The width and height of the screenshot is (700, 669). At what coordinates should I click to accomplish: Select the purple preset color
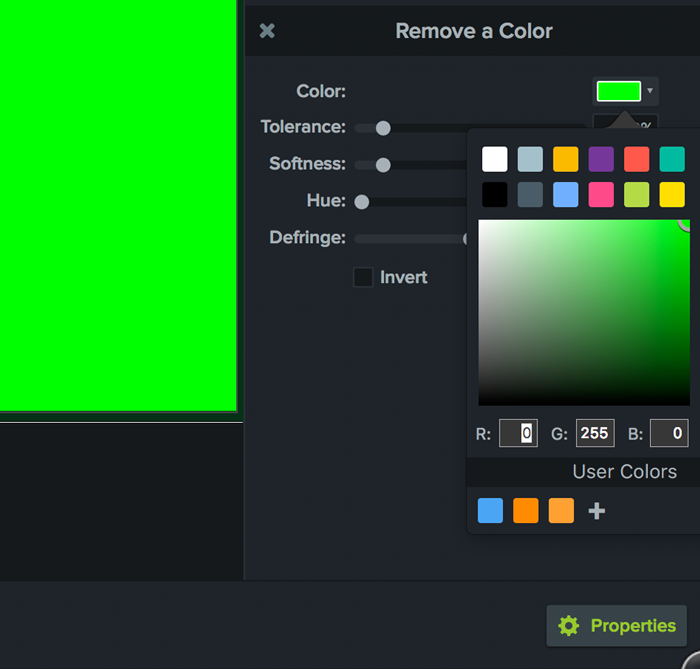coord(601,159)
